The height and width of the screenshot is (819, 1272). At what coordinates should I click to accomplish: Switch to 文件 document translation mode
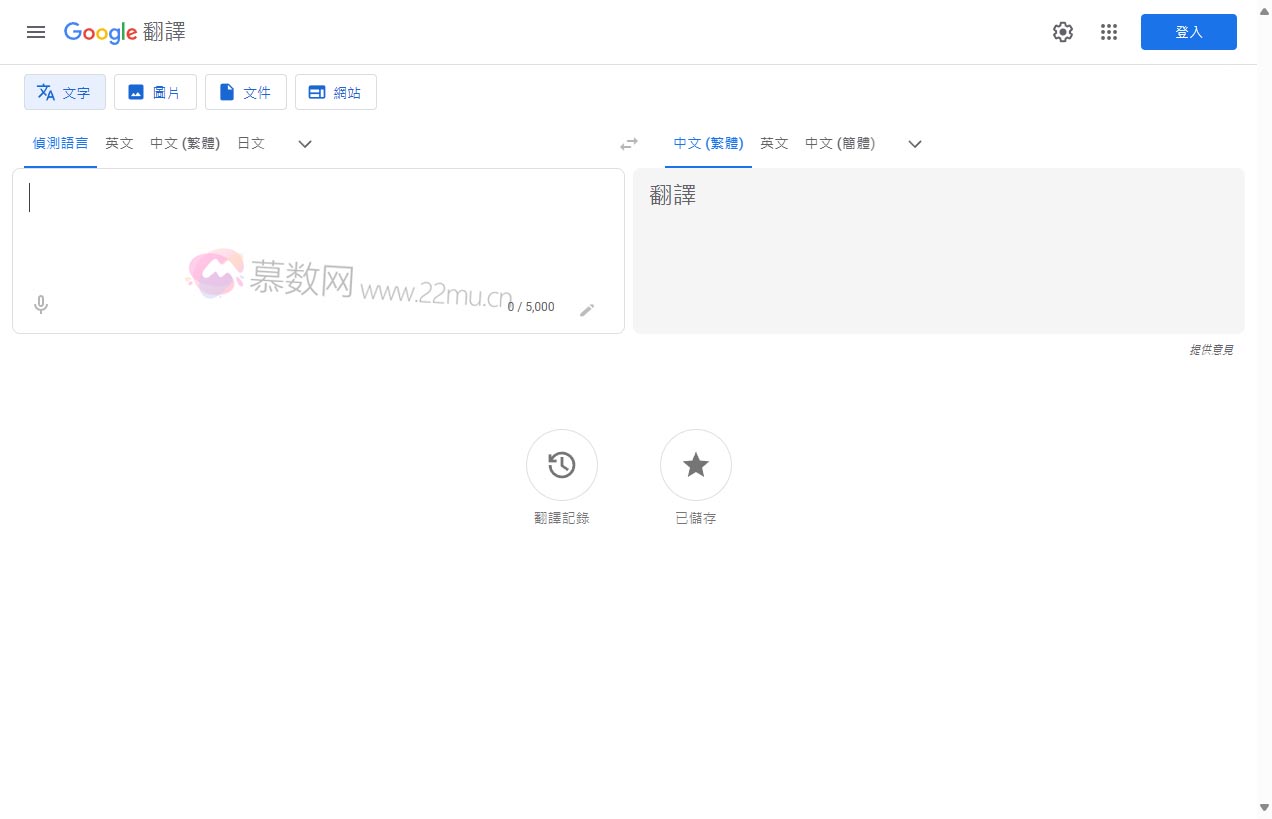coord(245,92)
